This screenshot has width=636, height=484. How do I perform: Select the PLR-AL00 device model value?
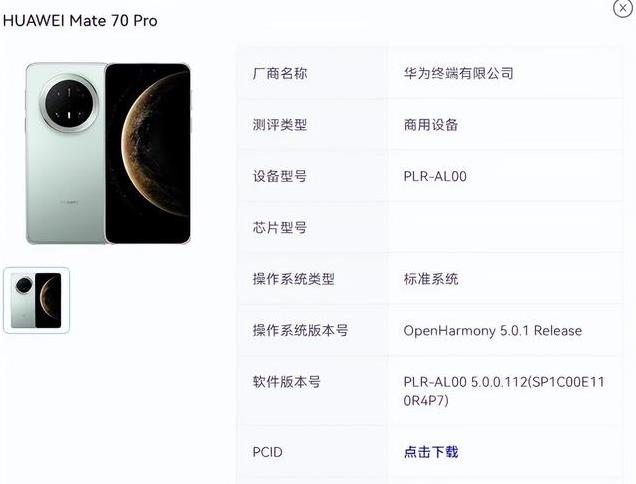(x=435, y=176)
